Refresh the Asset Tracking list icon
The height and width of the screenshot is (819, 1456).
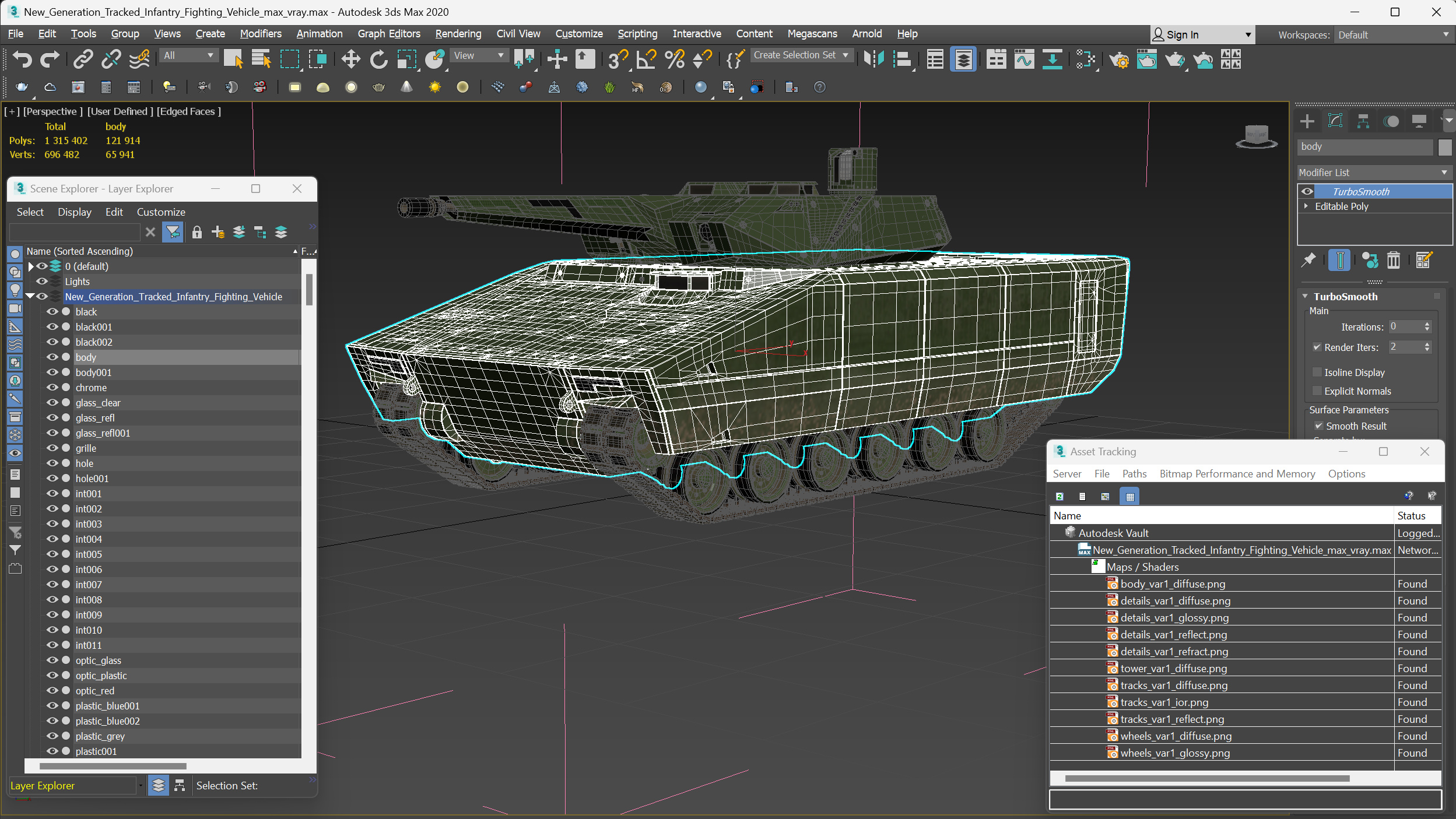tap(1059, 496)
